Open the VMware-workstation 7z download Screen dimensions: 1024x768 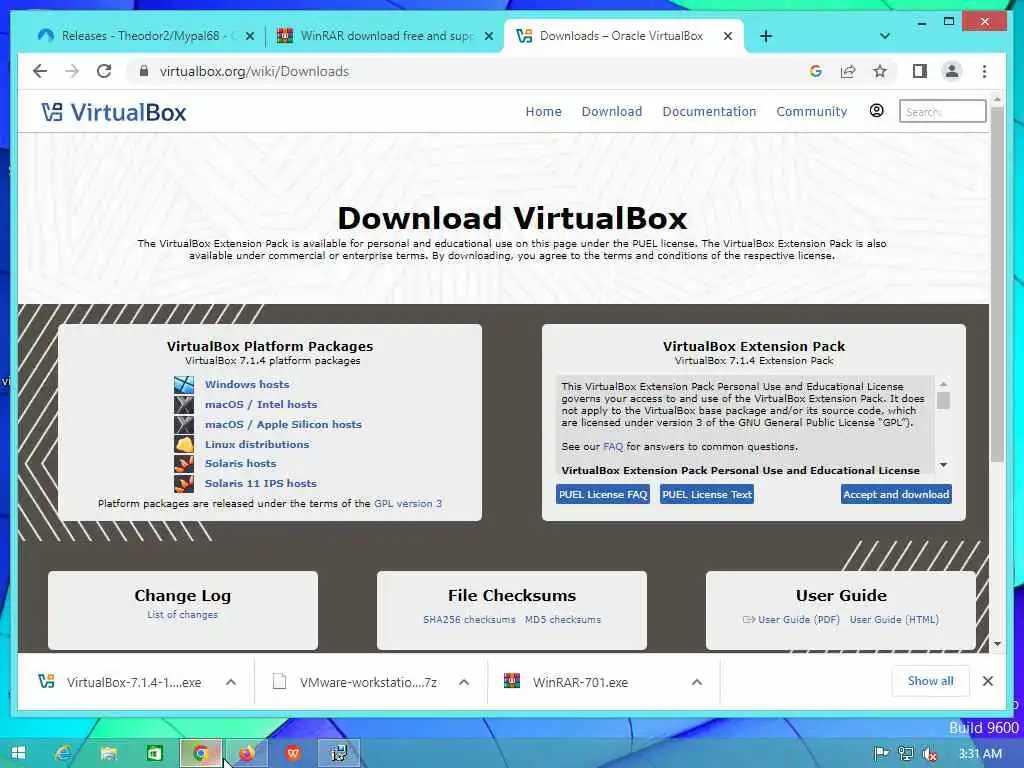356,682
